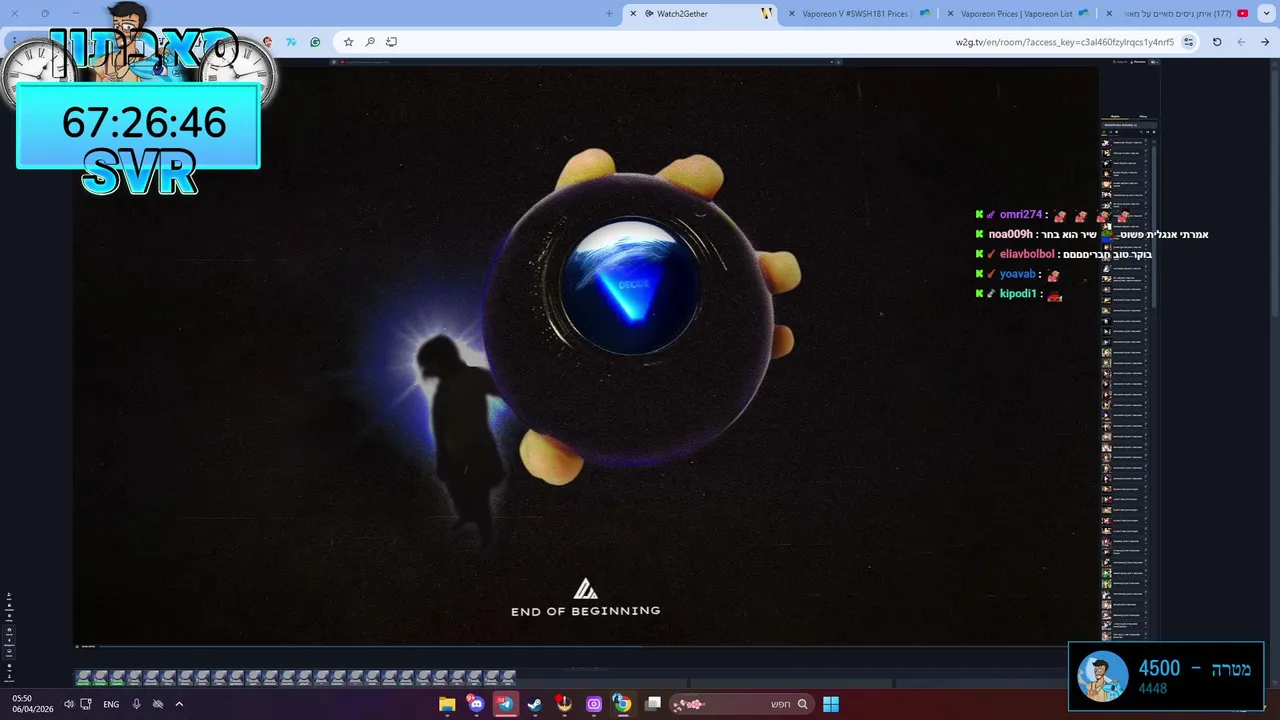1280x720 pixels.
Task: Click chat username omri274
Action: coord(1021,215)
